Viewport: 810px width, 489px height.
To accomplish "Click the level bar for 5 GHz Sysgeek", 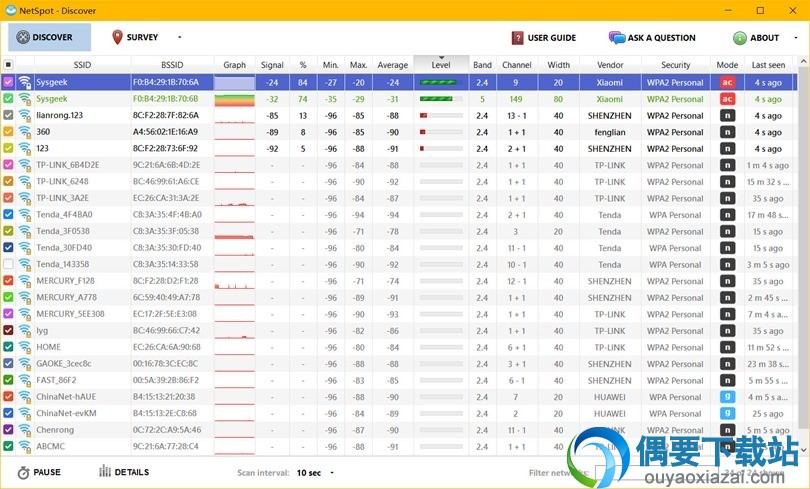I will [441, 99].
